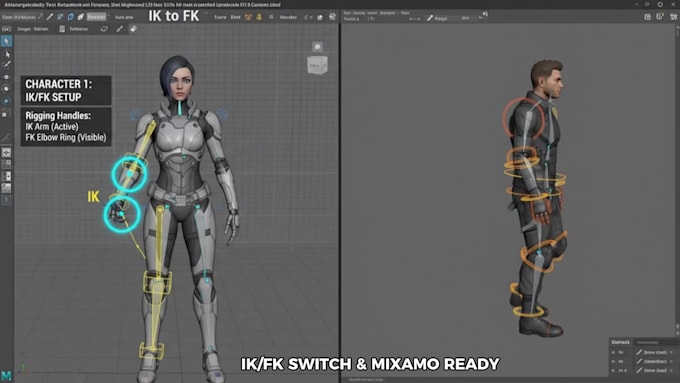The image size is (680, 383).
Task: Expand dropdown arrow on first bone row
Action: coord(672,352)
